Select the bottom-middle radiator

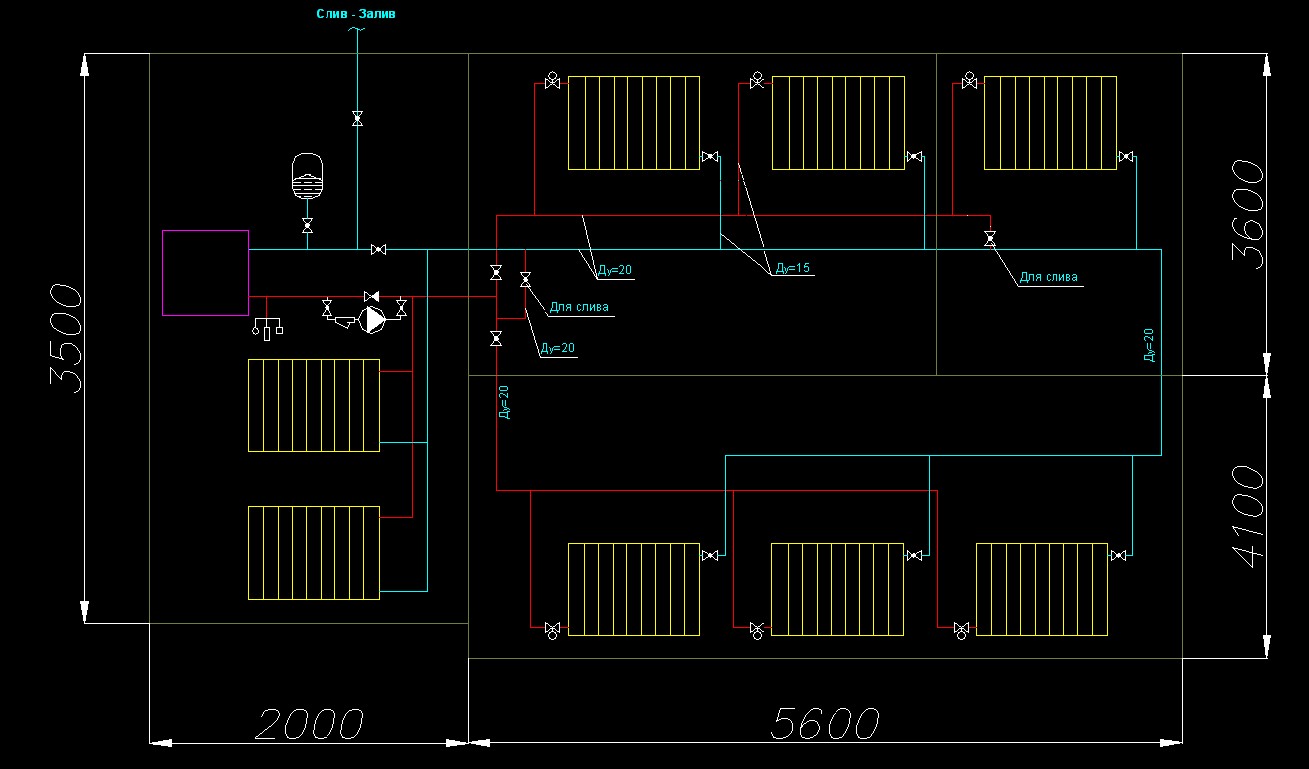coord(838,589)
